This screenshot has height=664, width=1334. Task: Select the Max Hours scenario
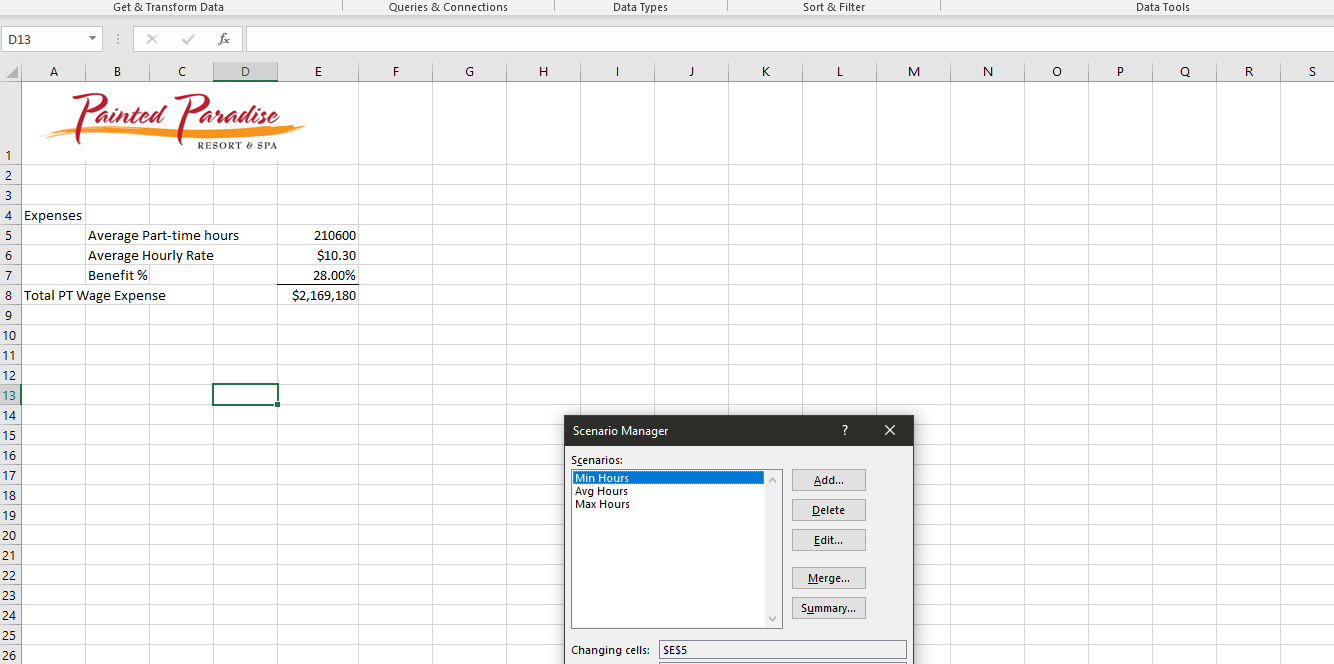tap(668, 504)
